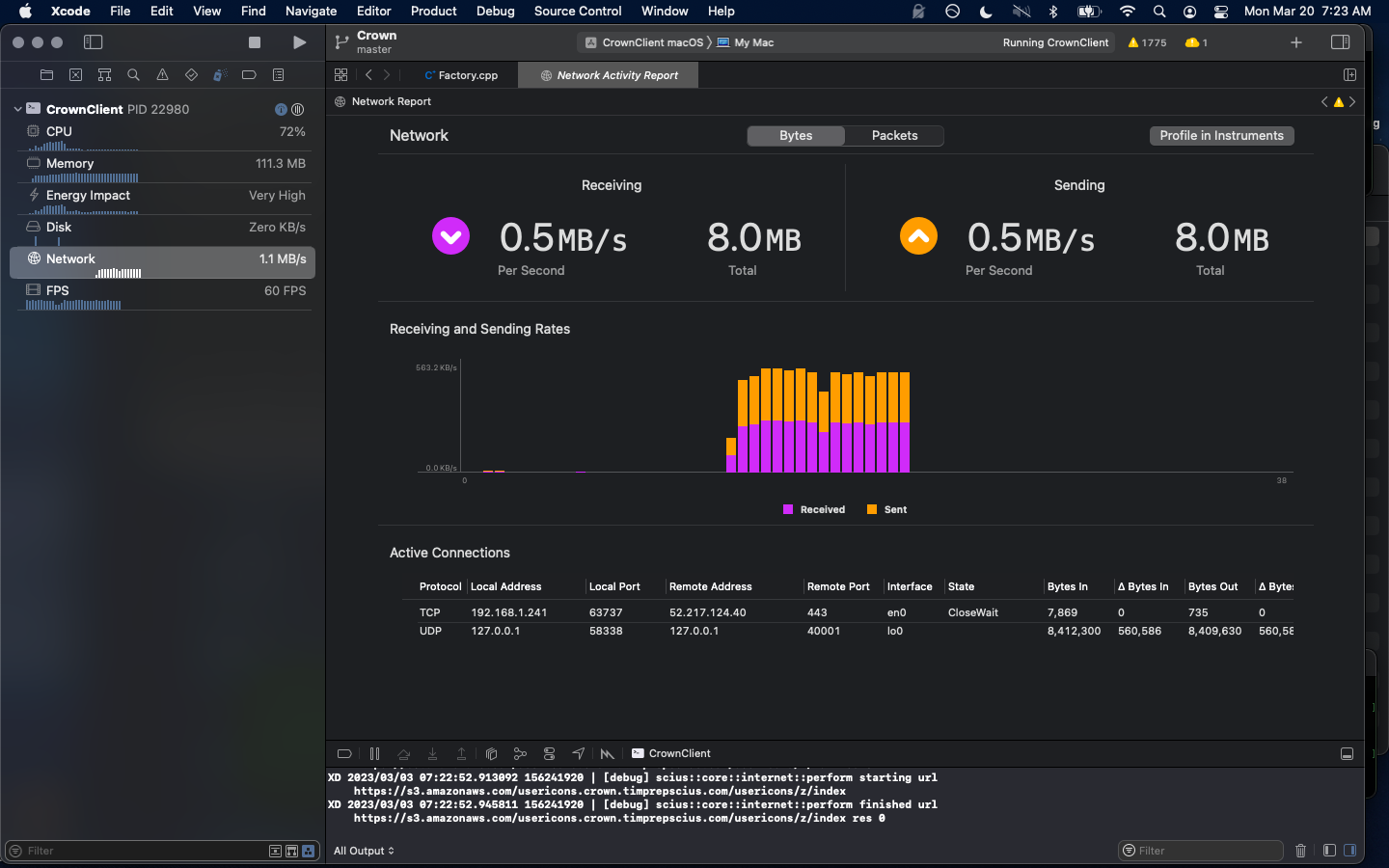Click the purple Received legend swatch

tap(788, 510)
